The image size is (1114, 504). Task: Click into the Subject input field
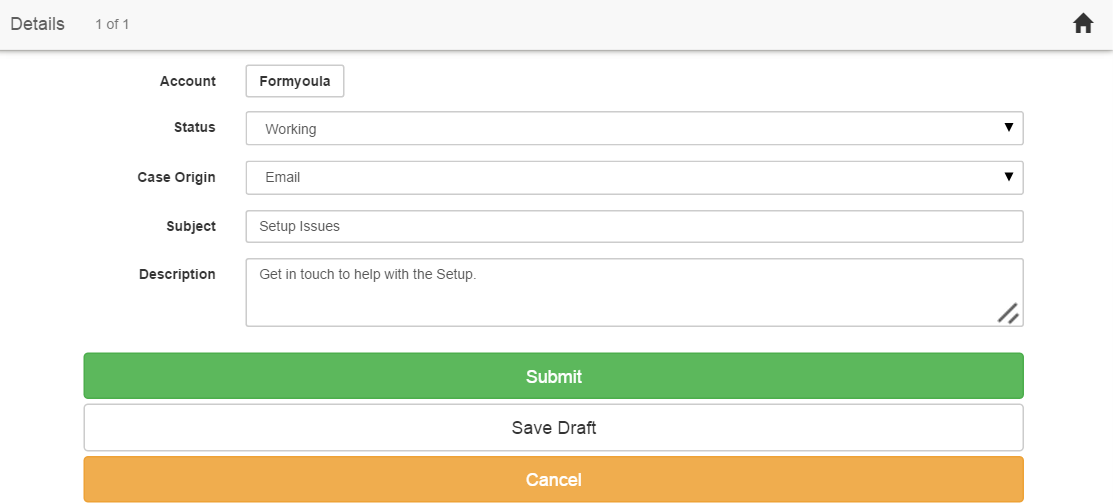(x=634, y=226)
